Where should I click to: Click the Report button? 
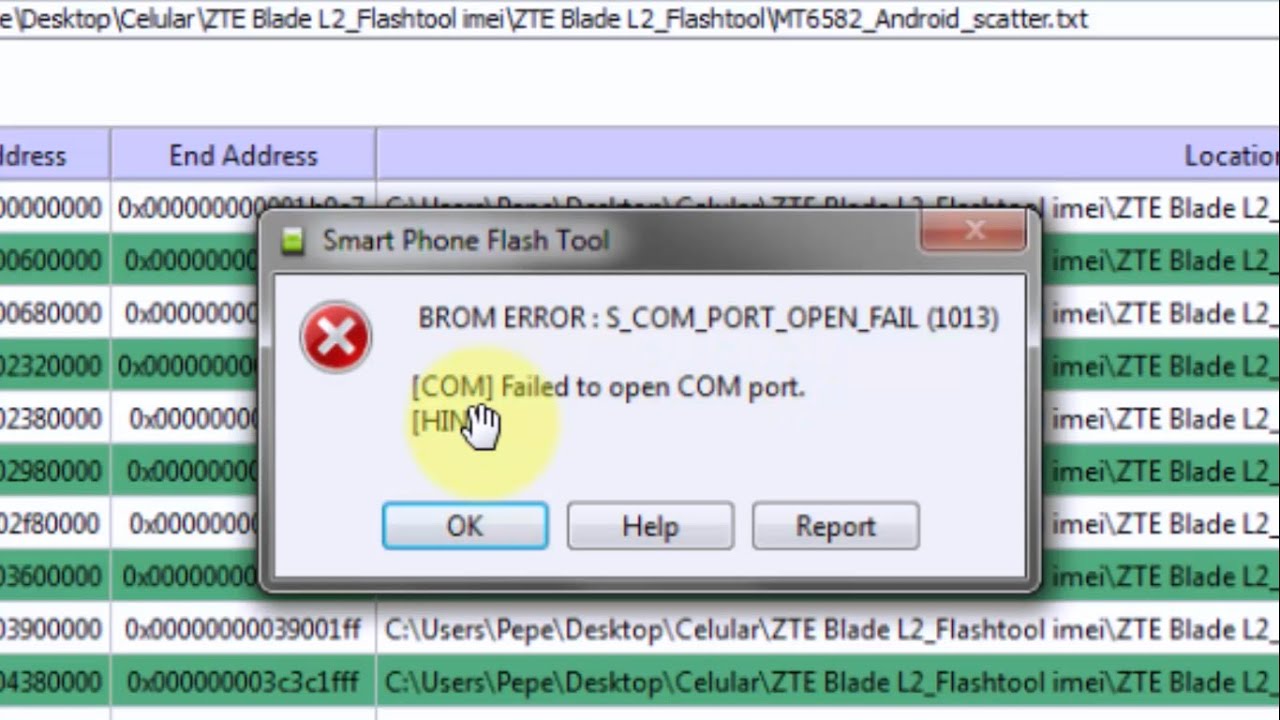coord(835,526)
